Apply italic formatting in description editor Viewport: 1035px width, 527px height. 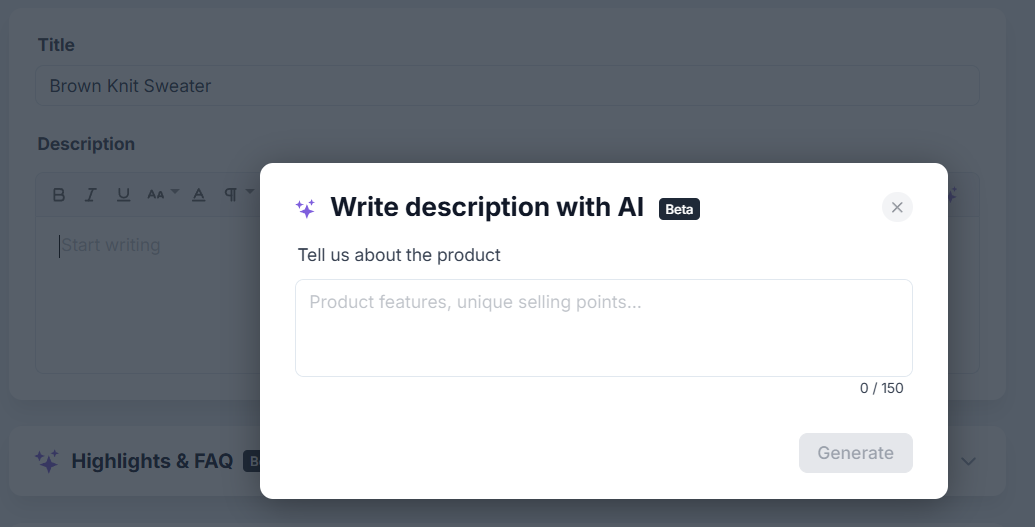click(90, 195)
